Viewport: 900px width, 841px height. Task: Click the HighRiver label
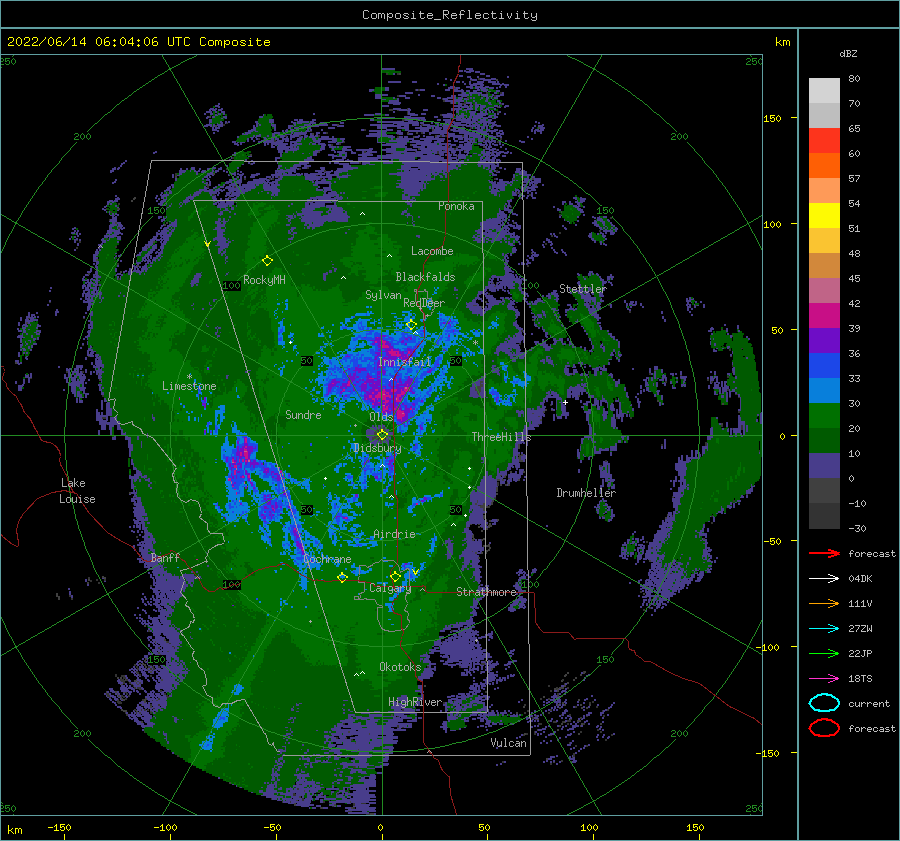(x=415, y=702)
